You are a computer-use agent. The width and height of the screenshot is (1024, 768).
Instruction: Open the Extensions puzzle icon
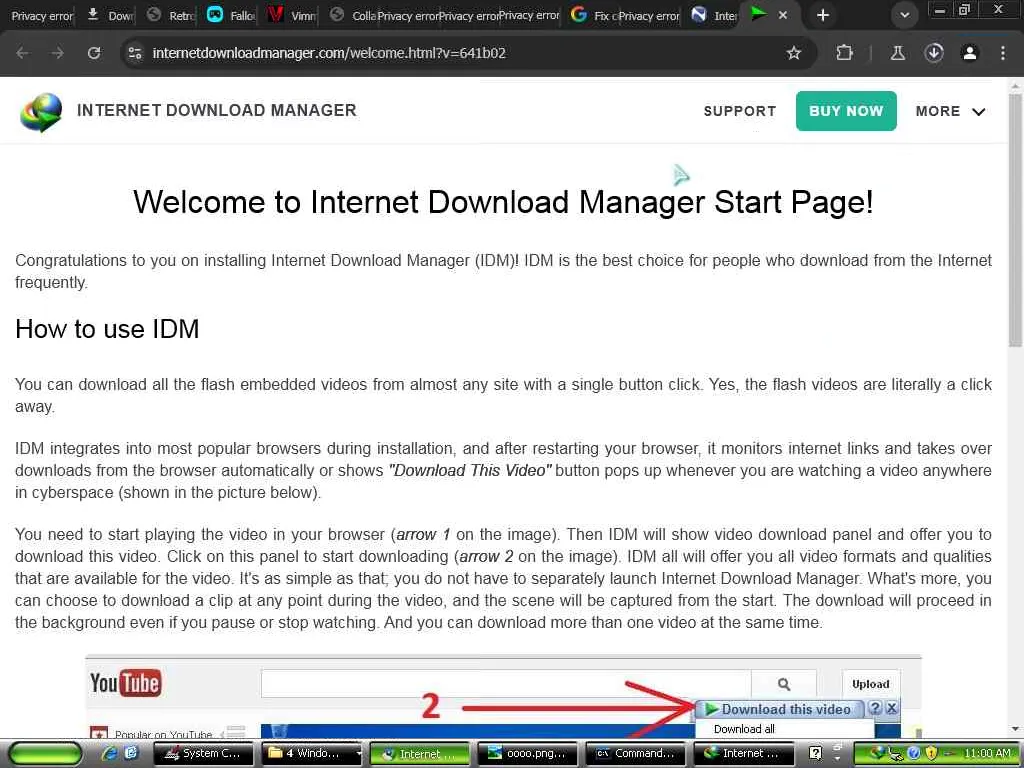(844, 53)
